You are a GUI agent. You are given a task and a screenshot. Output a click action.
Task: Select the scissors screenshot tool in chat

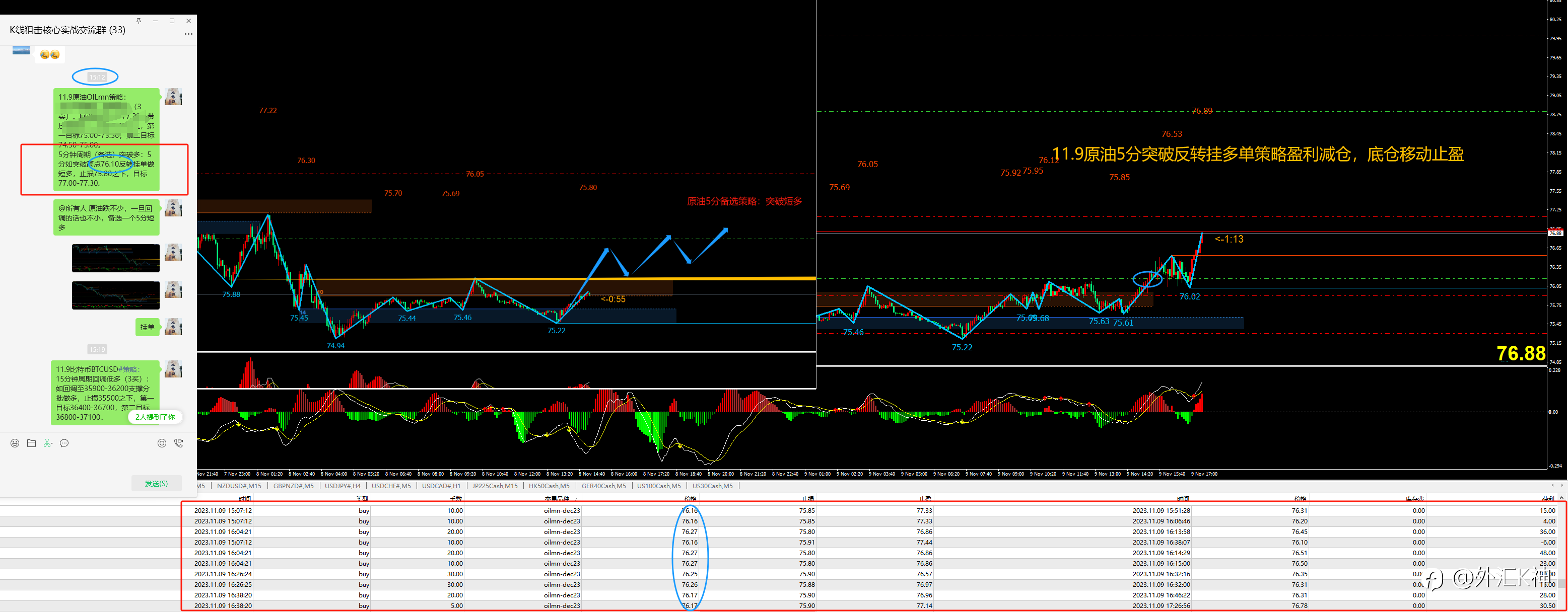(47, 443)
